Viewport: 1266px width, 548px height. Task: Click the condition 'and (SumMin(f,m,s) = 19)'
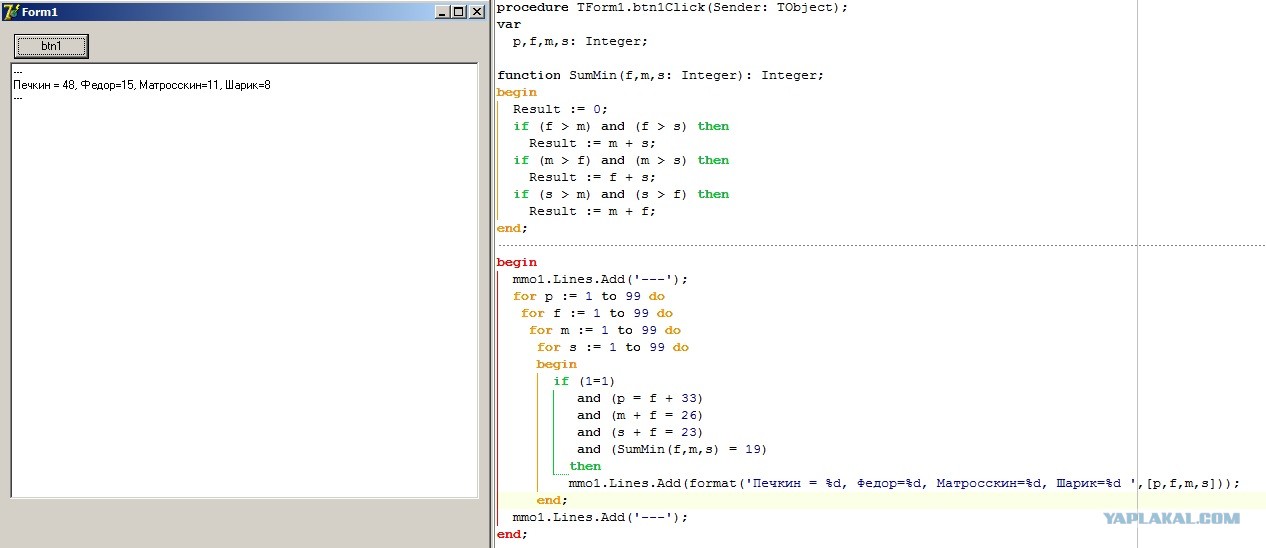672,449
